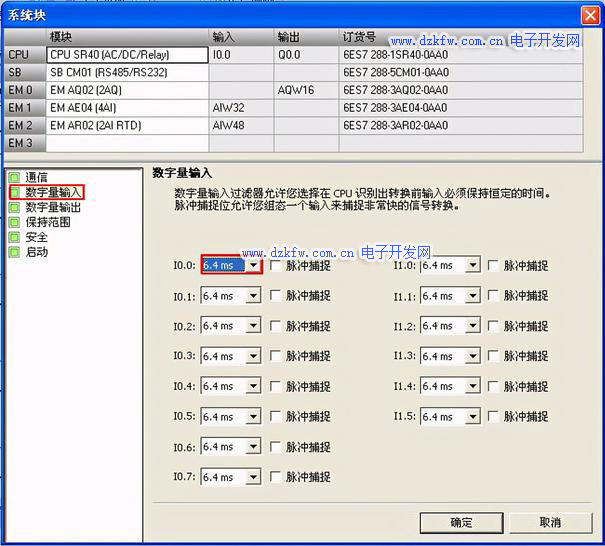Click the green icon beside 数字量输出
605x546 pixels.
coord(14,207)
